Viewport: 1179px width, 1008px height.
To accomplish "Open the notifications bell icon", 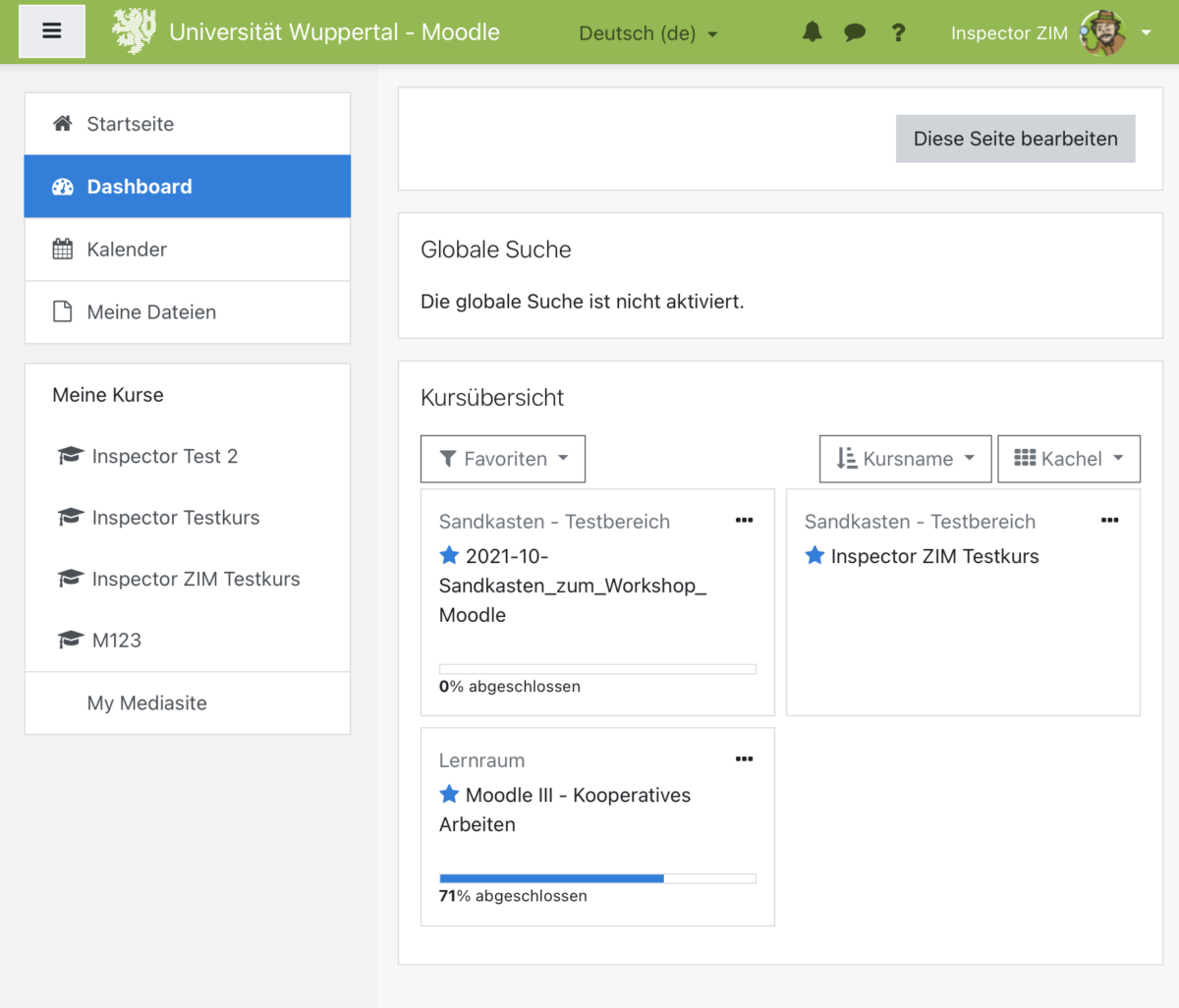I will pyautogui.click(x=812, y=32).
